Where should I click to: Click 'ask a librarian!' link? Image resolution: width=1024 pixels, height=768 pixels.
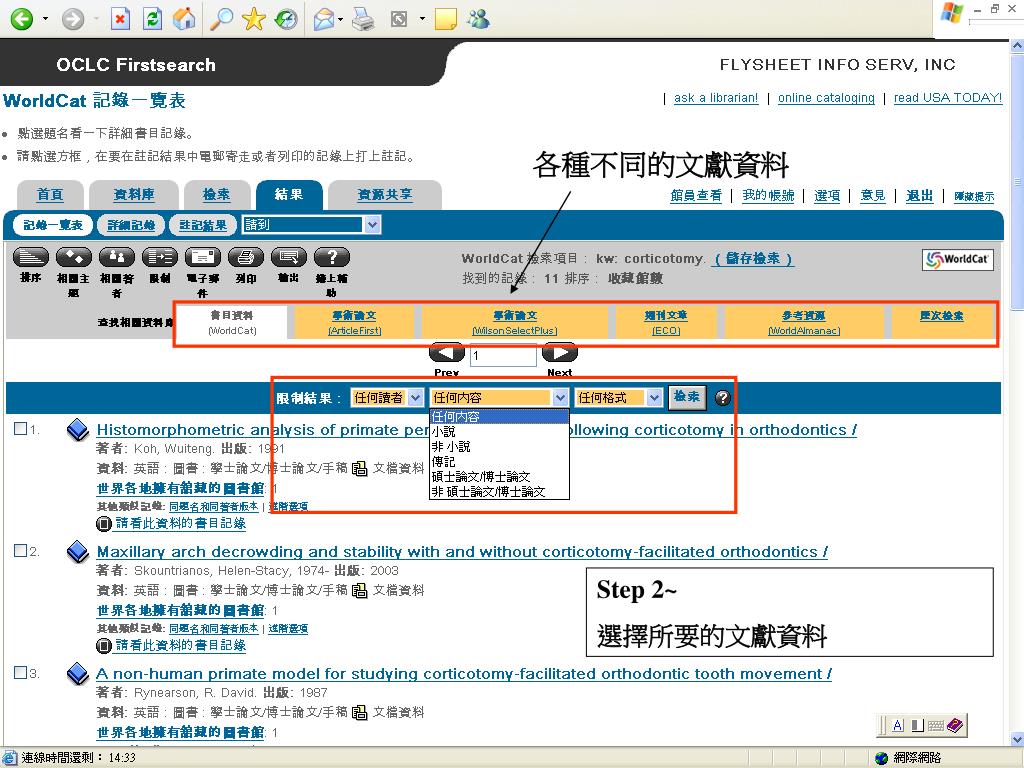(x=716, y=98)
